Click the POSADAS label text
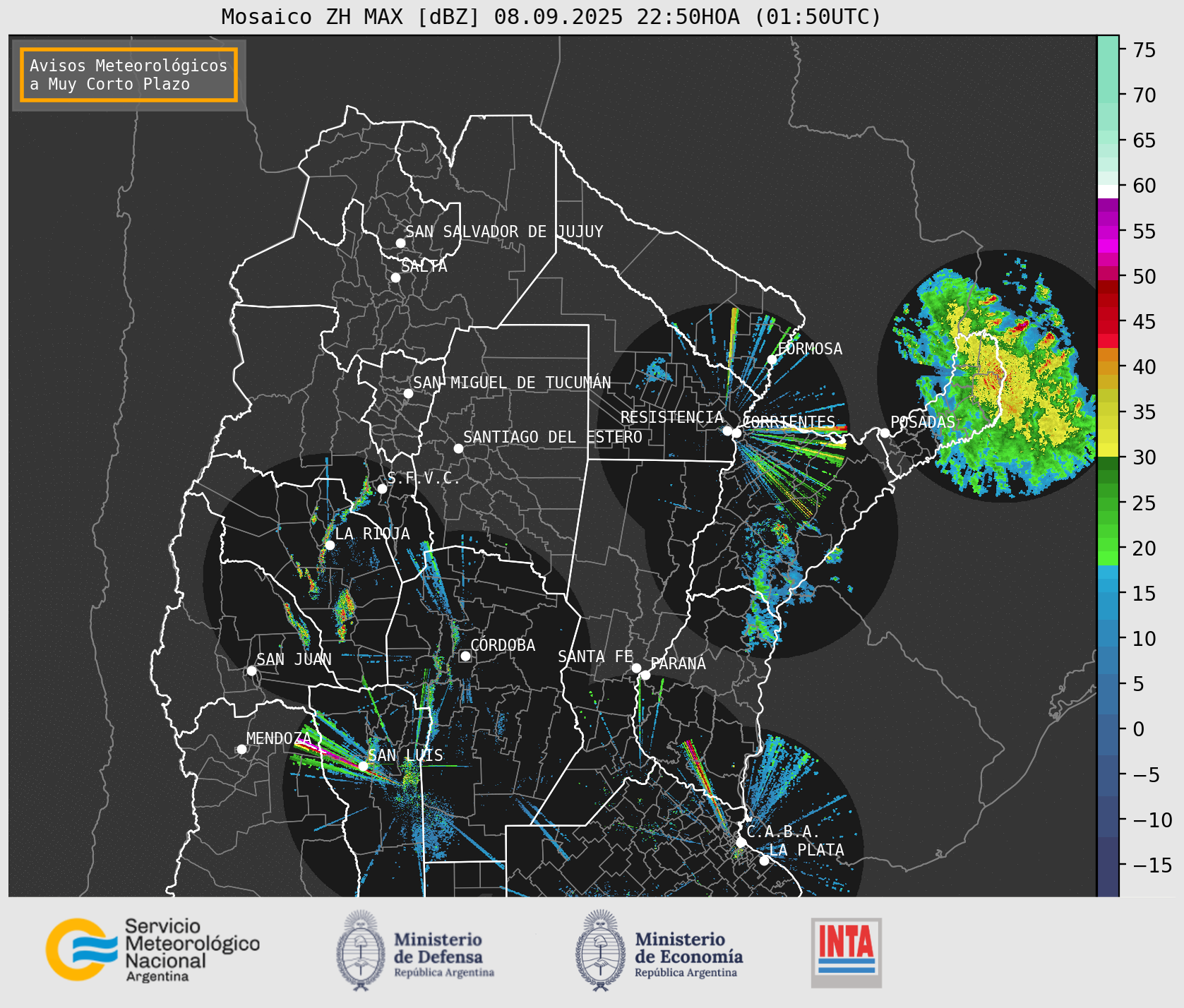1184x1008 pixels. coord(922,422)
